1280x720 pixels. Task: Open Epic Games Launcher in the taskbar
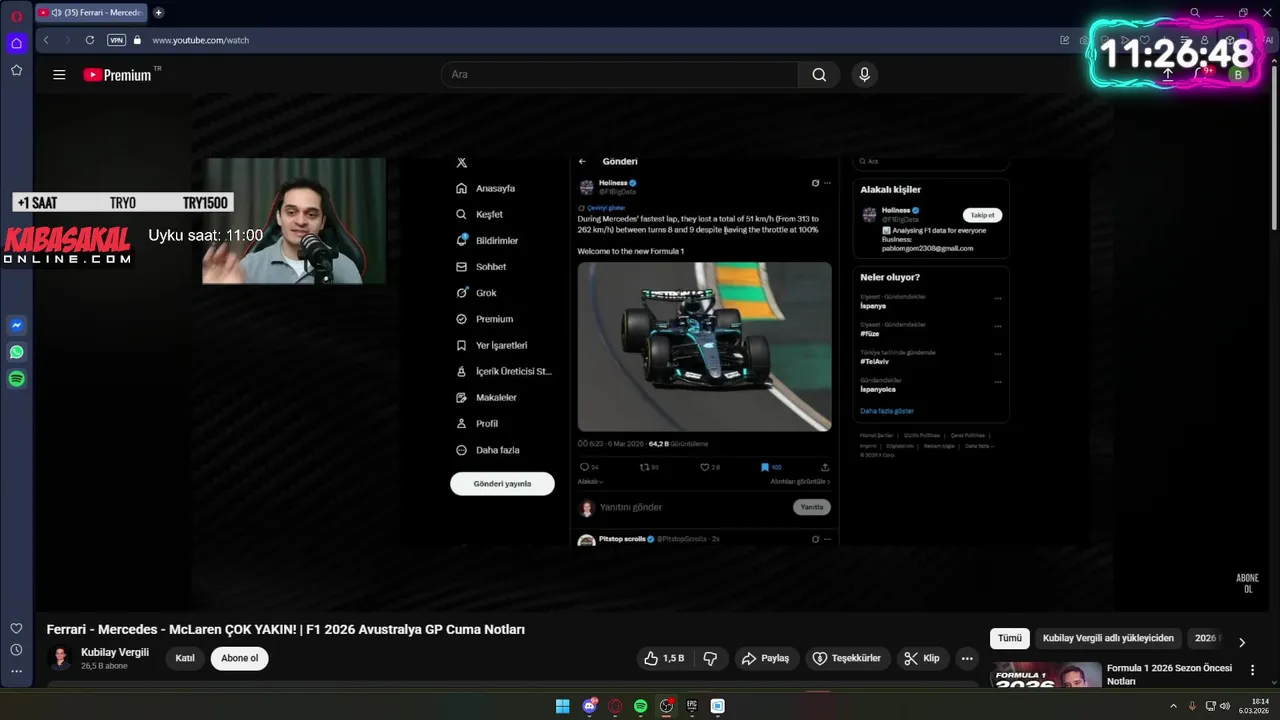pos(692,706)
